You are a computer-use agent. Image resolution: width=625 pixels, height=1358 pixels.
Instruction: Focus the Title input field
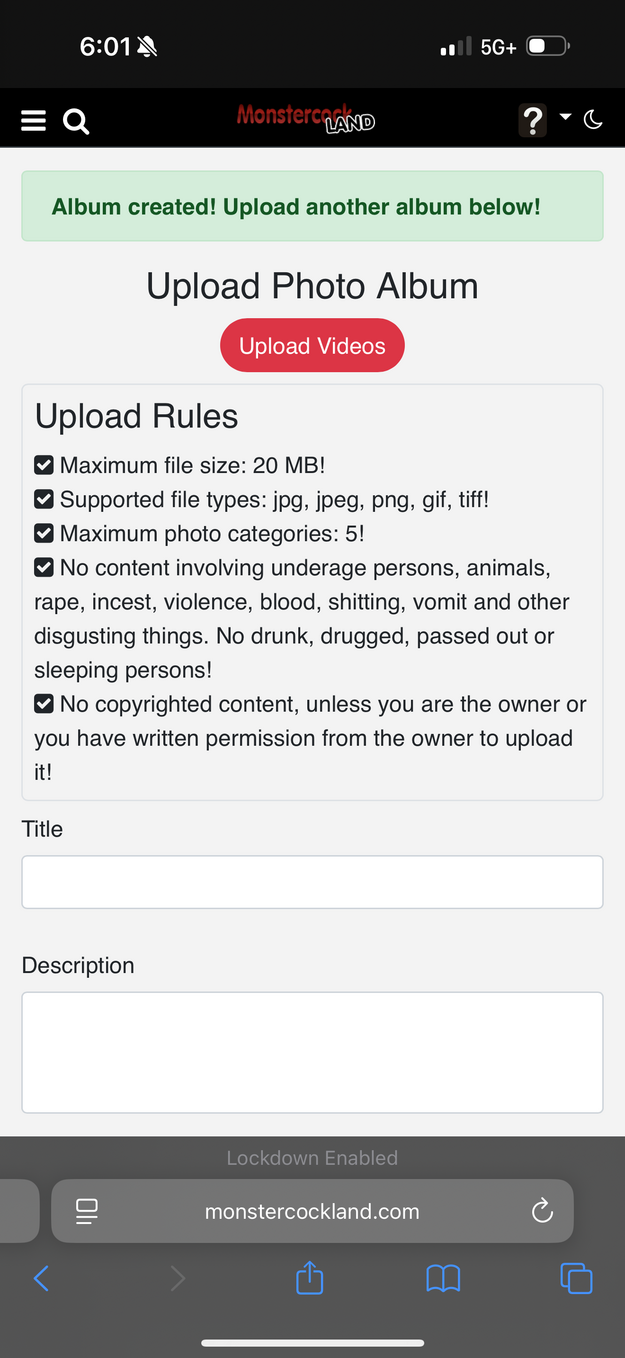pos(312,882)
